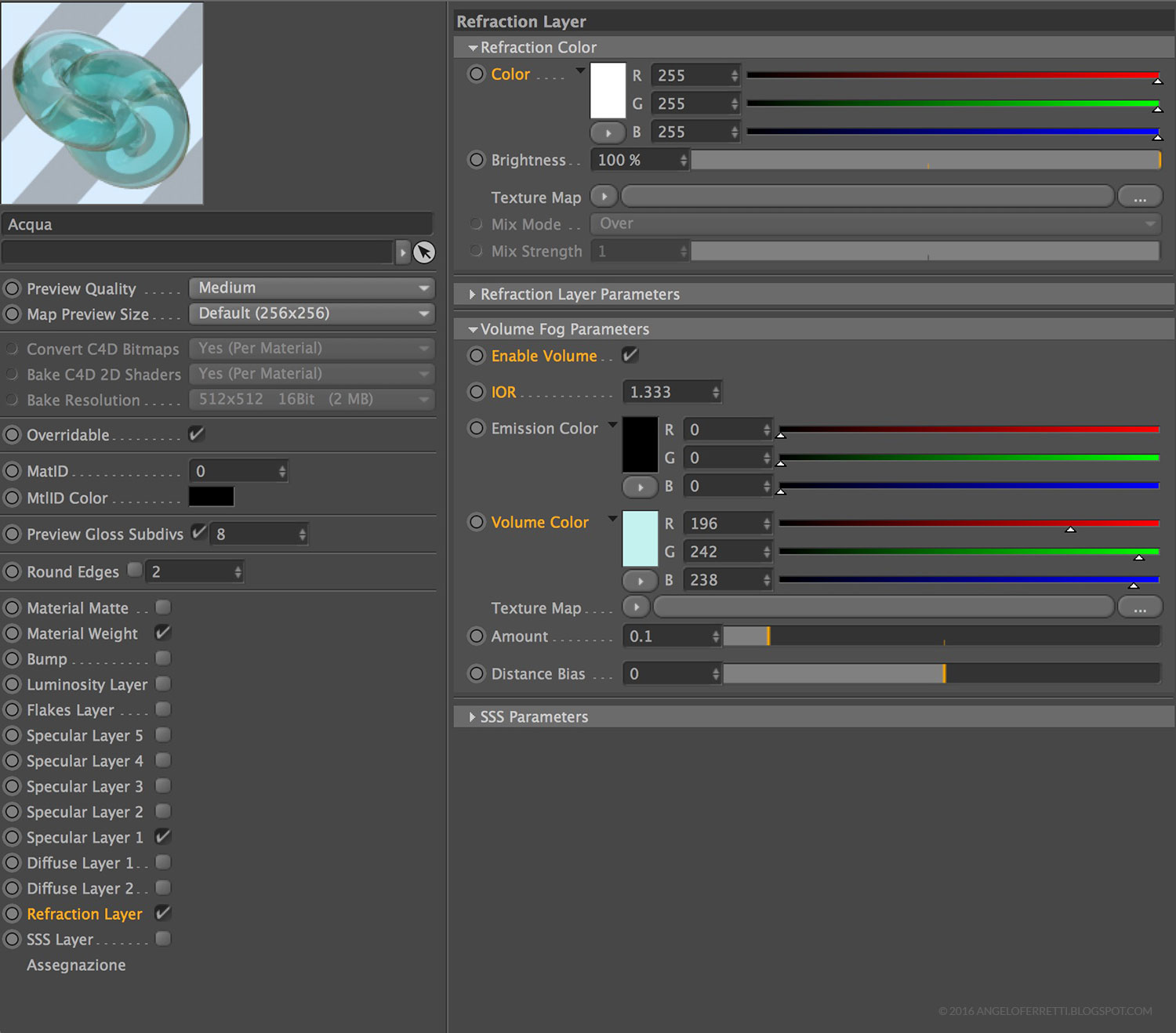Click animation dot next to Amount

coord(477,636)
